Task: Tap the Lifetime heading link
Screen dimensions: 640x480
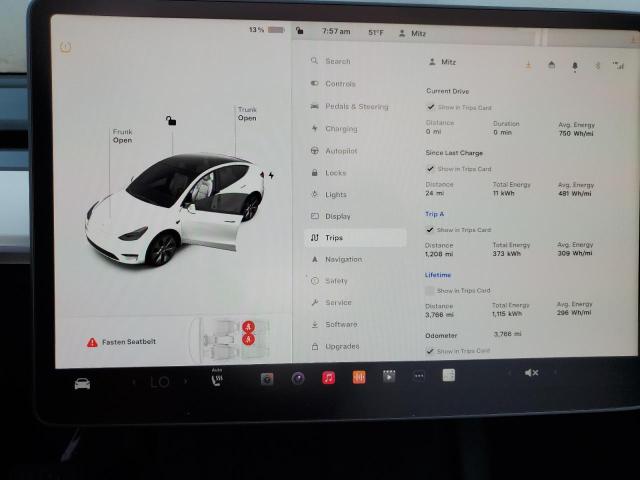Action: [438, 275]
